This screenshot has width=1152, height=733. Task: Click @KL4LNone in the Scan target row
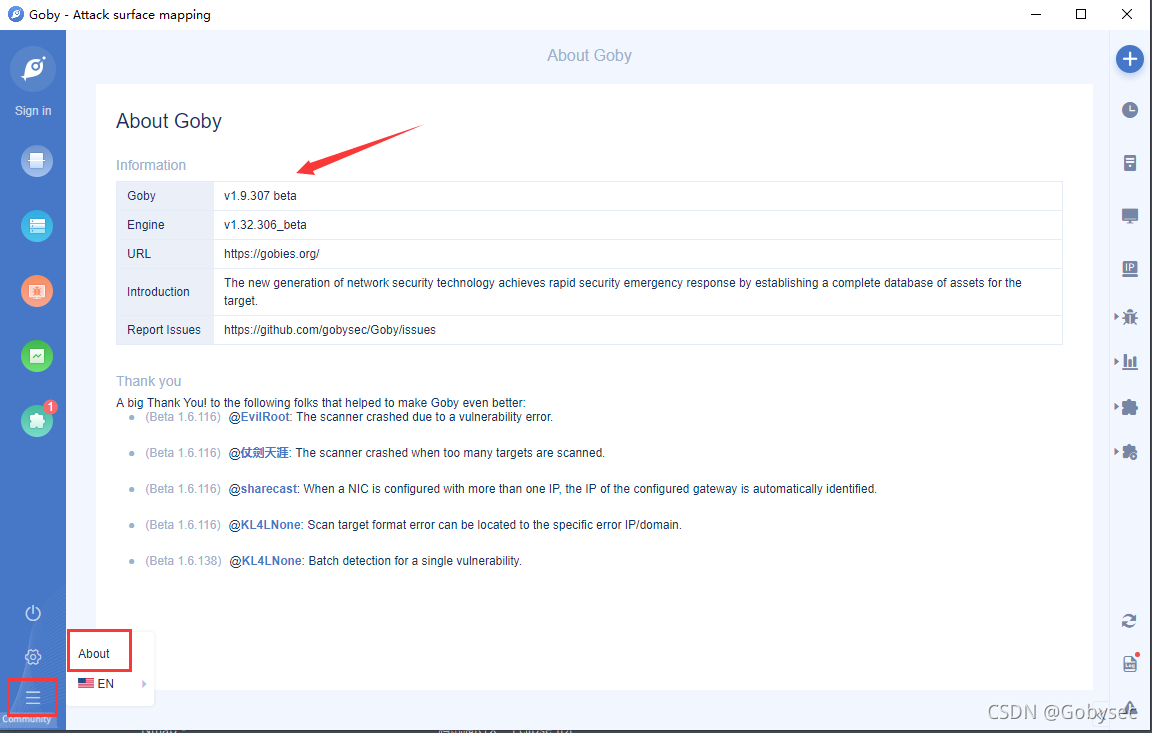[x=264, y=525]
